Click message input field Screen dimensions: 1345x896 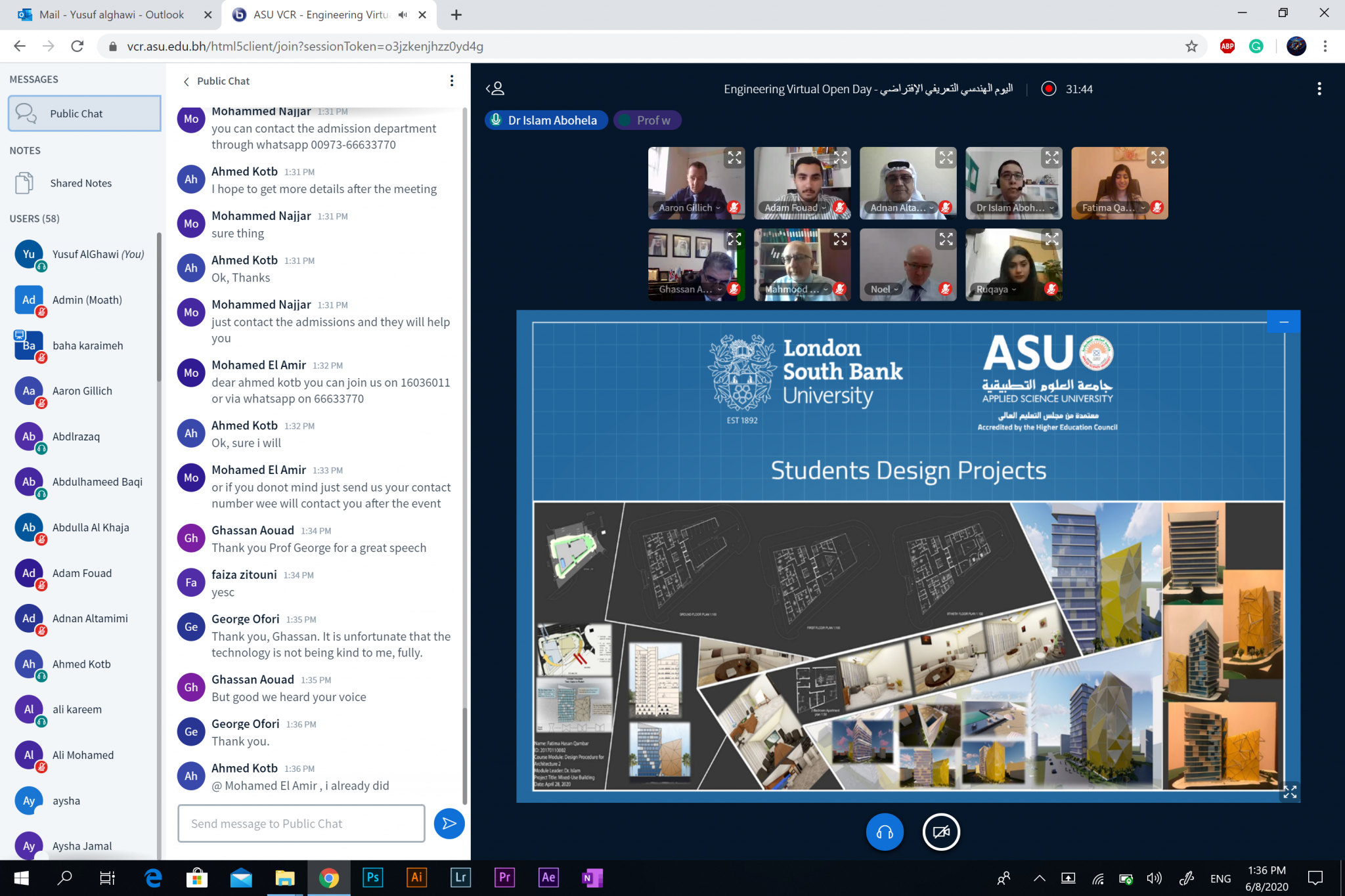pos(301,823)
